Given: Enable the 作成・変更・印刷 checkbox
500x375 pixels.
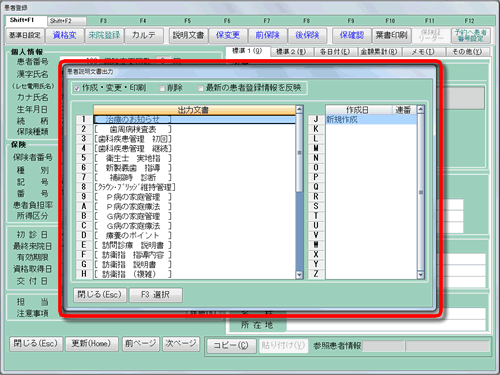Looking at the screenshot, I should (77, 88).
